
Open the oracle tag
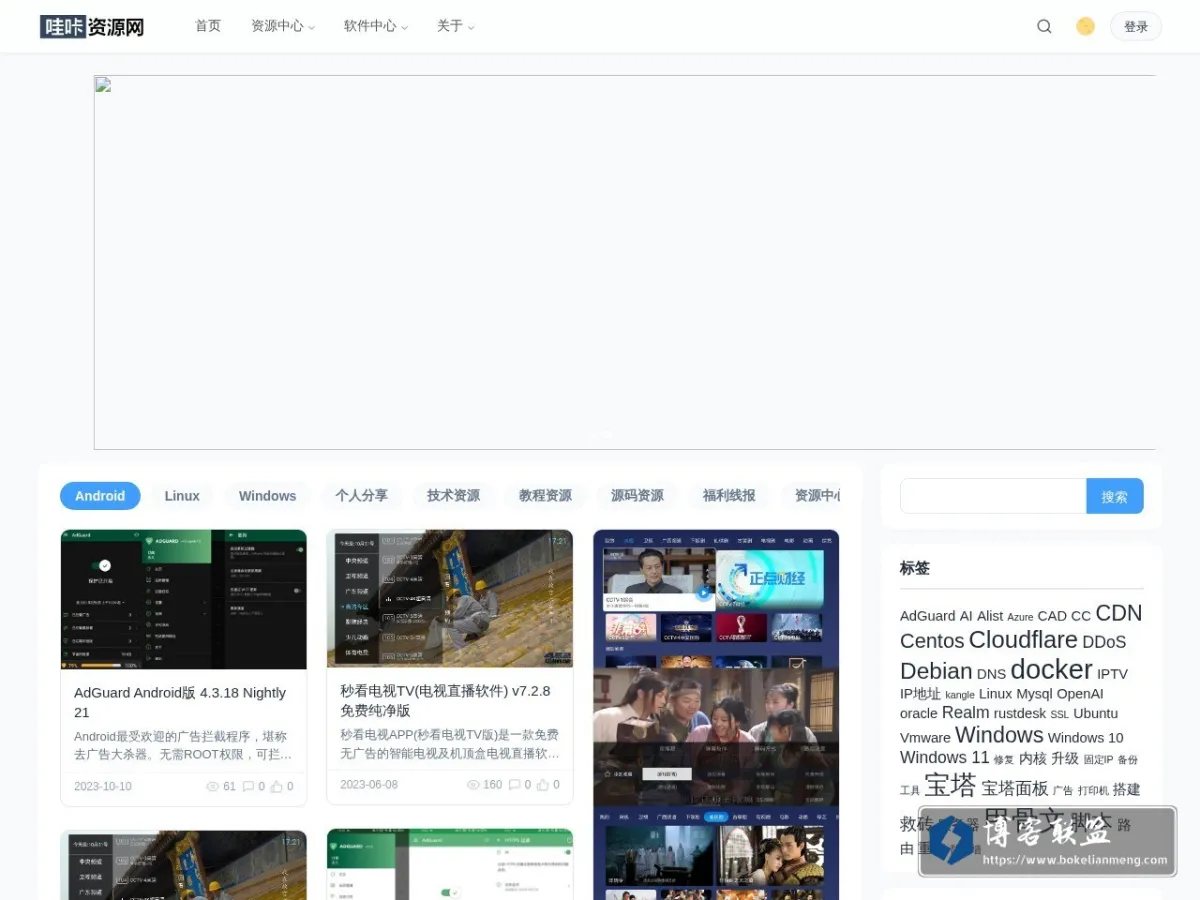[919, 714]
